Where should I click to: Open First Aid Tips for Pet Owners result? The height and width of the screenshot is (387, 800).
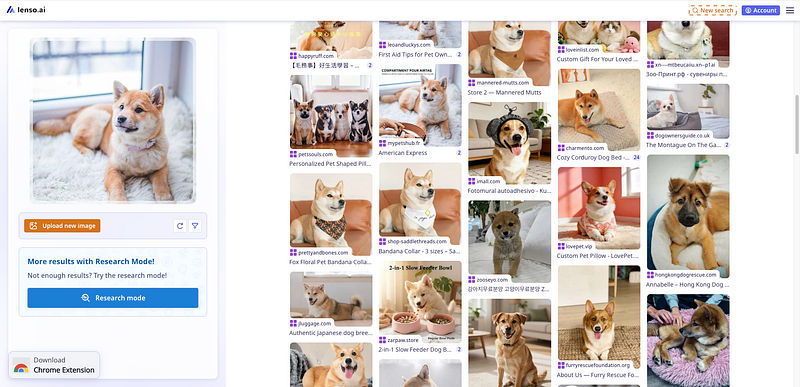415,54
